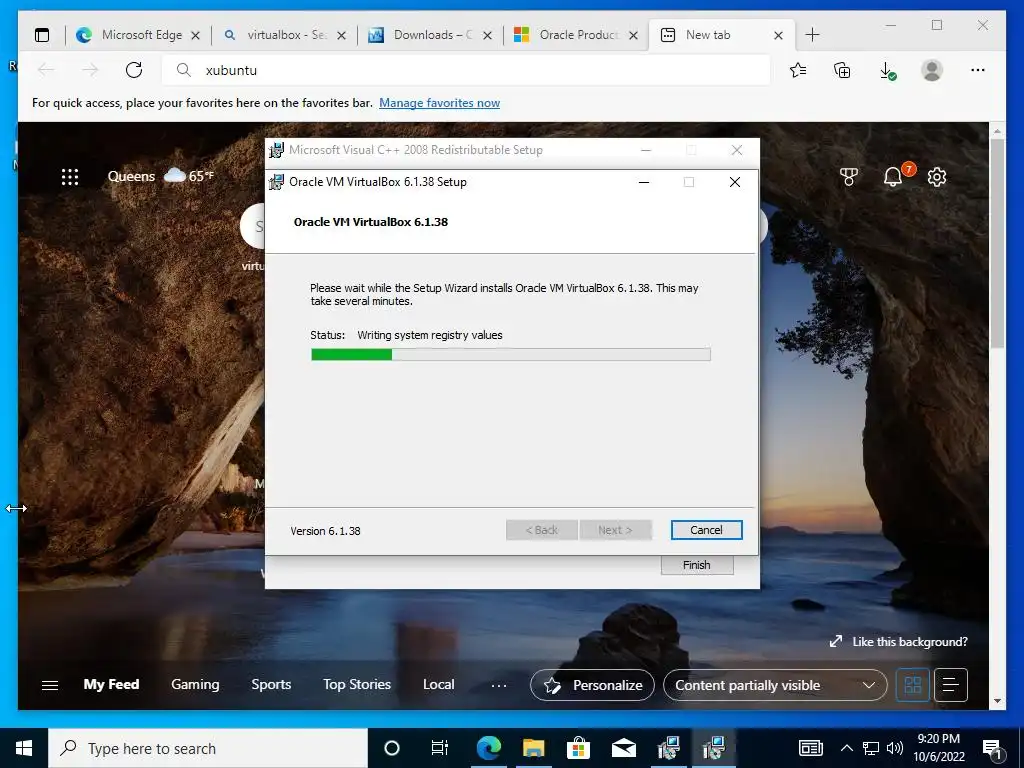1024x768 pixels.
Task: Click the installation progress bar
Action: (x=511, y=355)
